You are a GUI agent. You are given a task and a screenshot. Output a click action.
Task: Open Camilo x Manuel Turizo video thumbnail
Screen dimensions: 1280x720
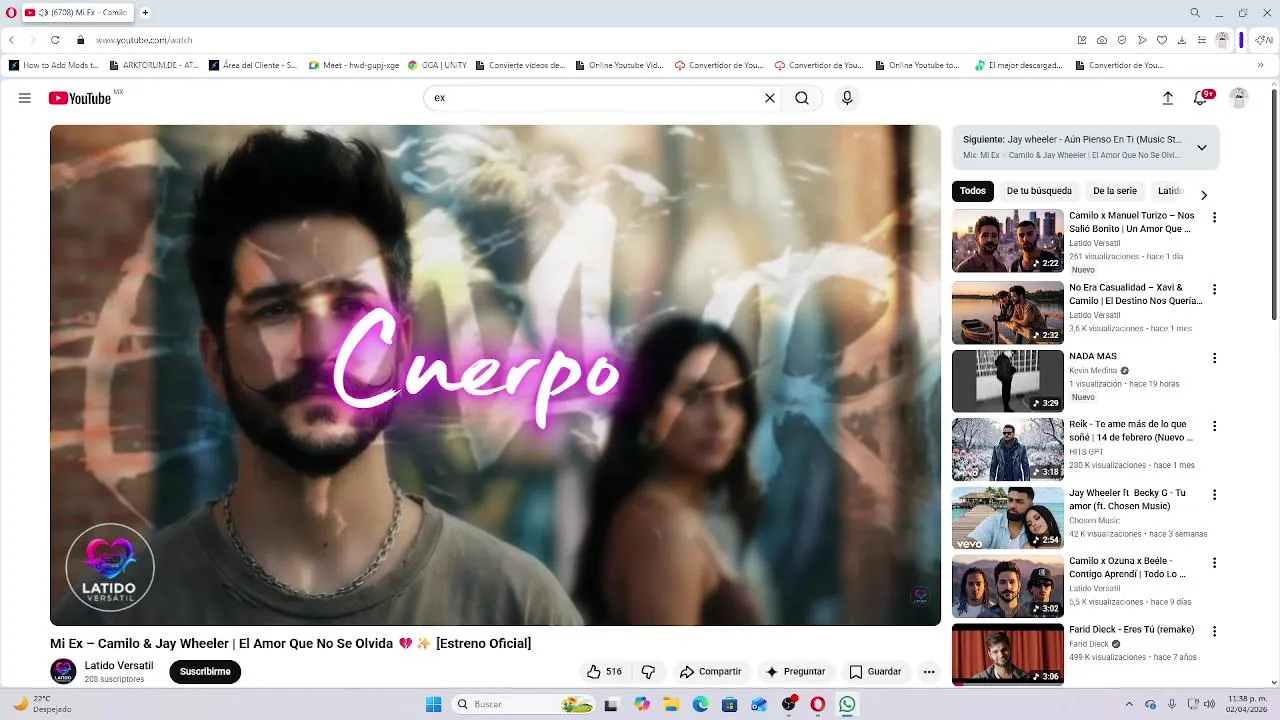(x=1008, y=240)
